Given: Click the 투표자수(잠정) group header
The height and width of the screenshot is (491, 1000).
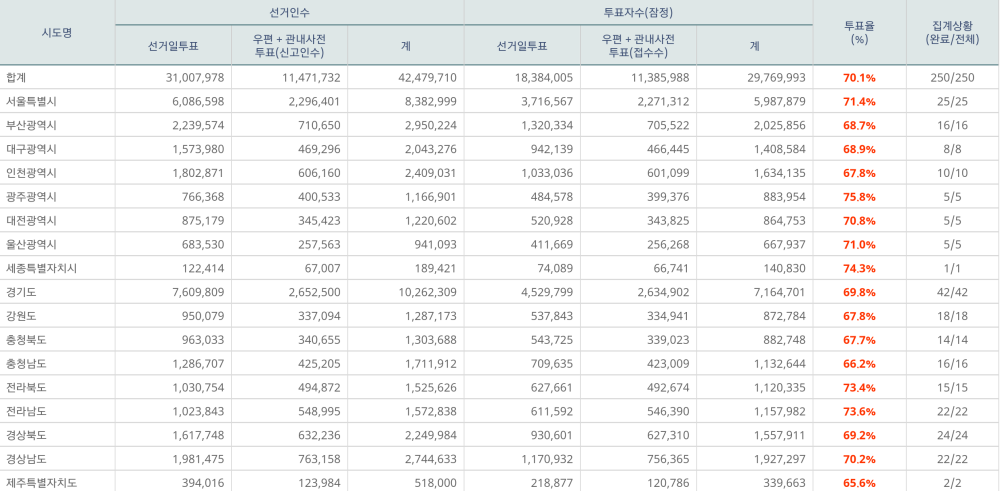Looking at the screenshot, I should (639, 11).
